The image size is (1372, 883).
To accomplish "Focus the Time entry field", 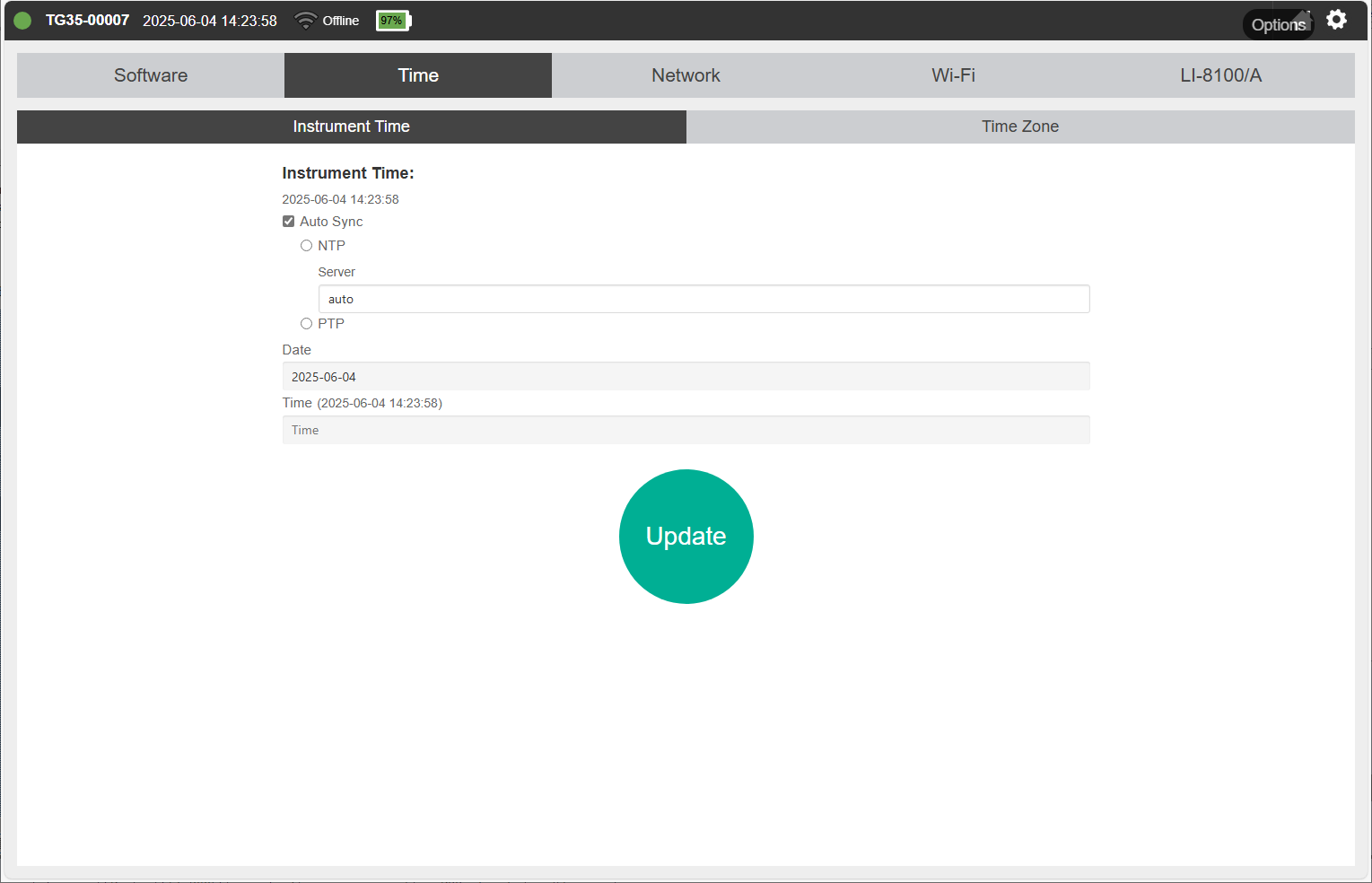I will pos(686,430).
